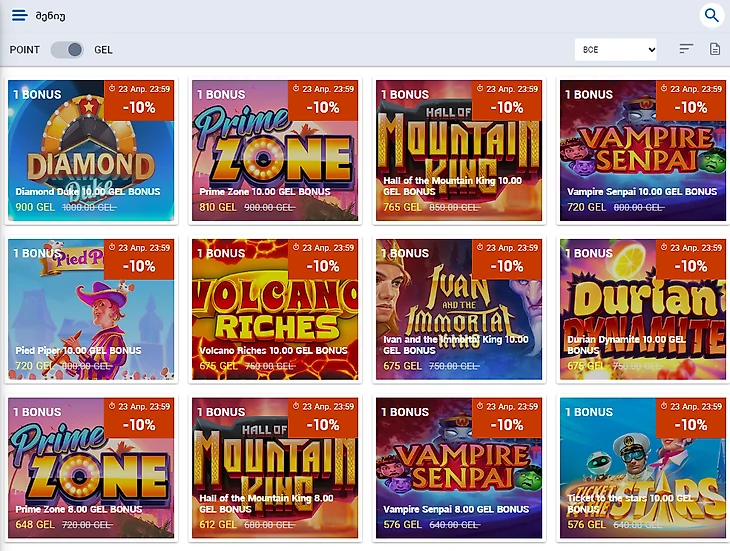Screen dimensions: 730x551
Task: Open the Durian Dynamite 10.00 GEL card
Action: coord(642,309)
